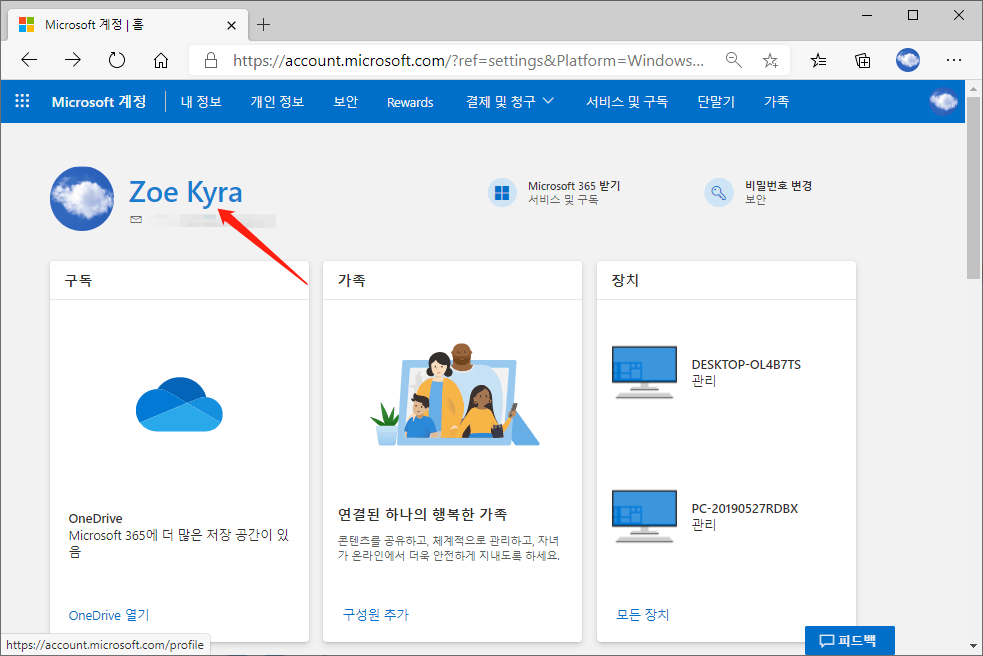Click the DESKTOP-OL4B7TS device name
This screenshot has height=656, width=983.
pos(746,364)
